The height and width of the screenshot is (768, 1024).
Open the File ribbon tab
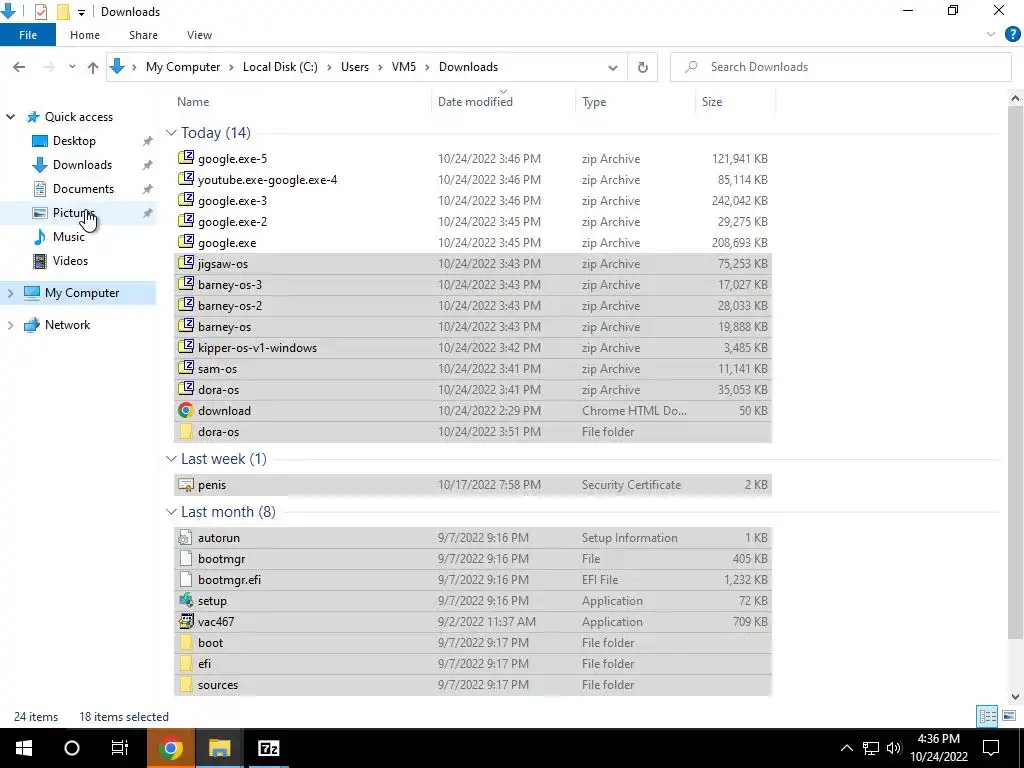click(27, 35)
